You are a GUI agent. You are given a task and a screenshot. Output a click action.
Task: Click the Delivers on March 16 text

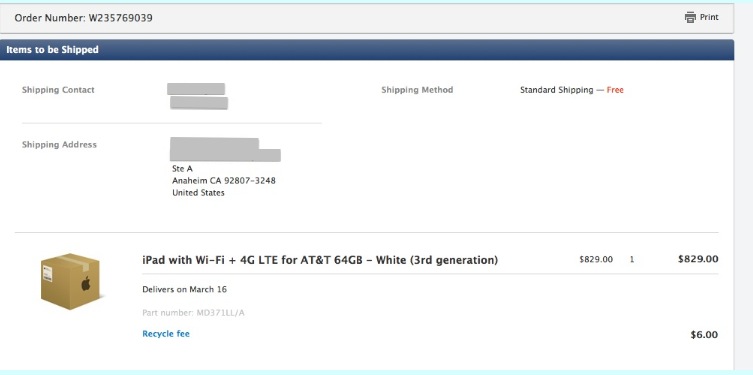pyautogui.click(x=184, y=290)
